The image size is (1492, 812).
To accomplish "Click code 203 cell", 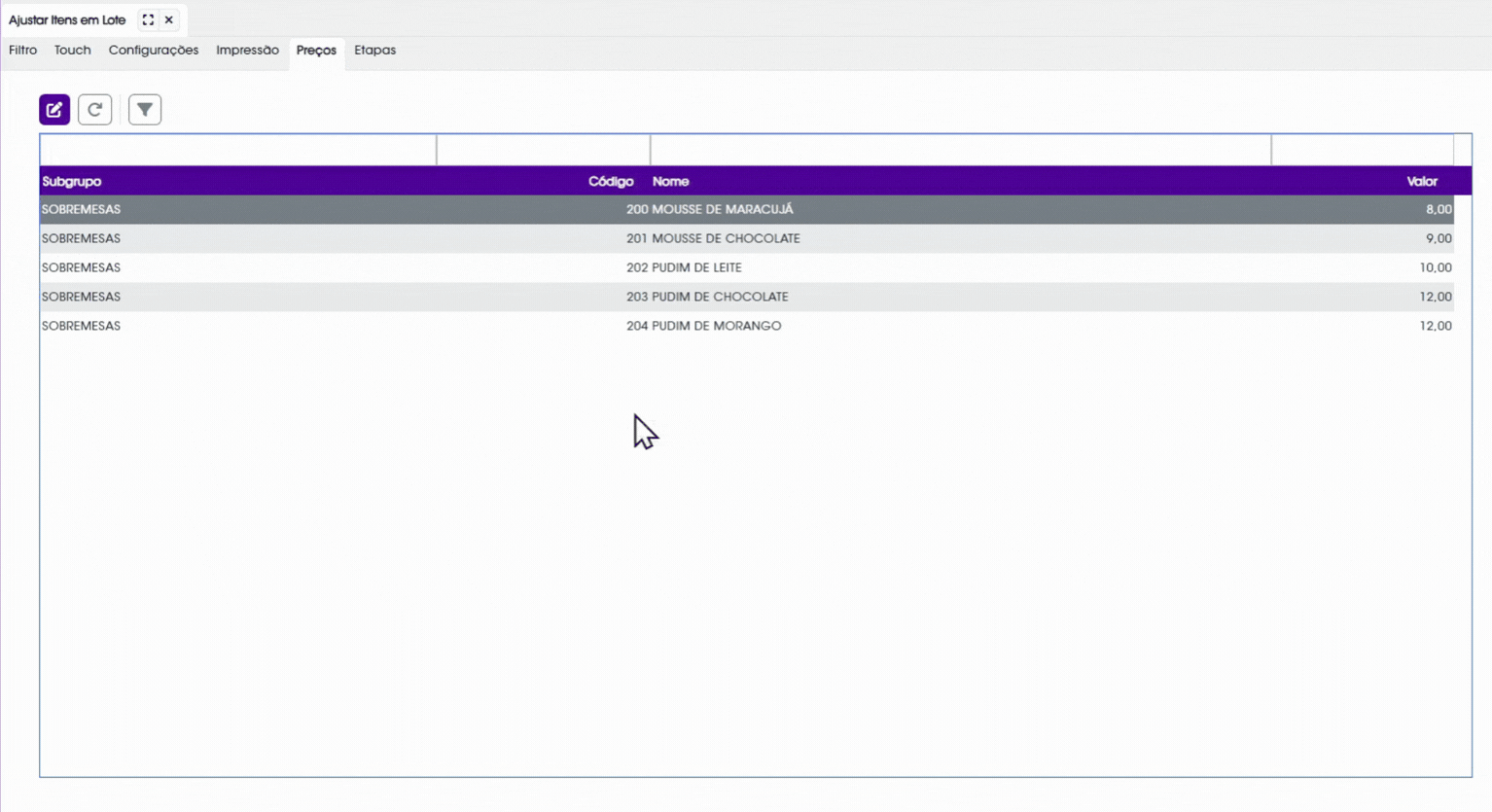I will (637, 297).
